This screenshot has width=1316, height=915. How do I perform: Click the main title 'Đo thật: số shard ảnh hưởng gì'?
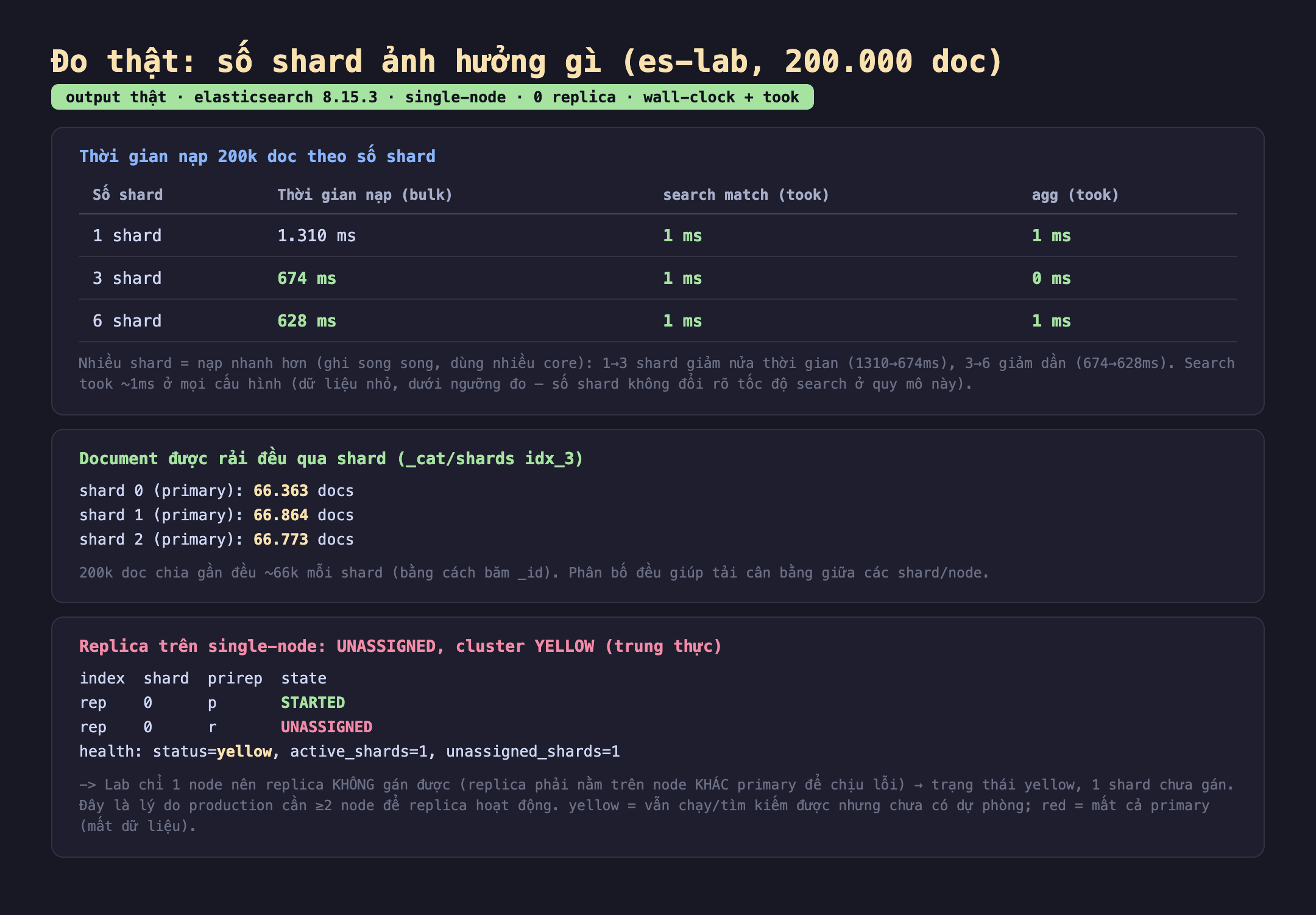point(526,60)
